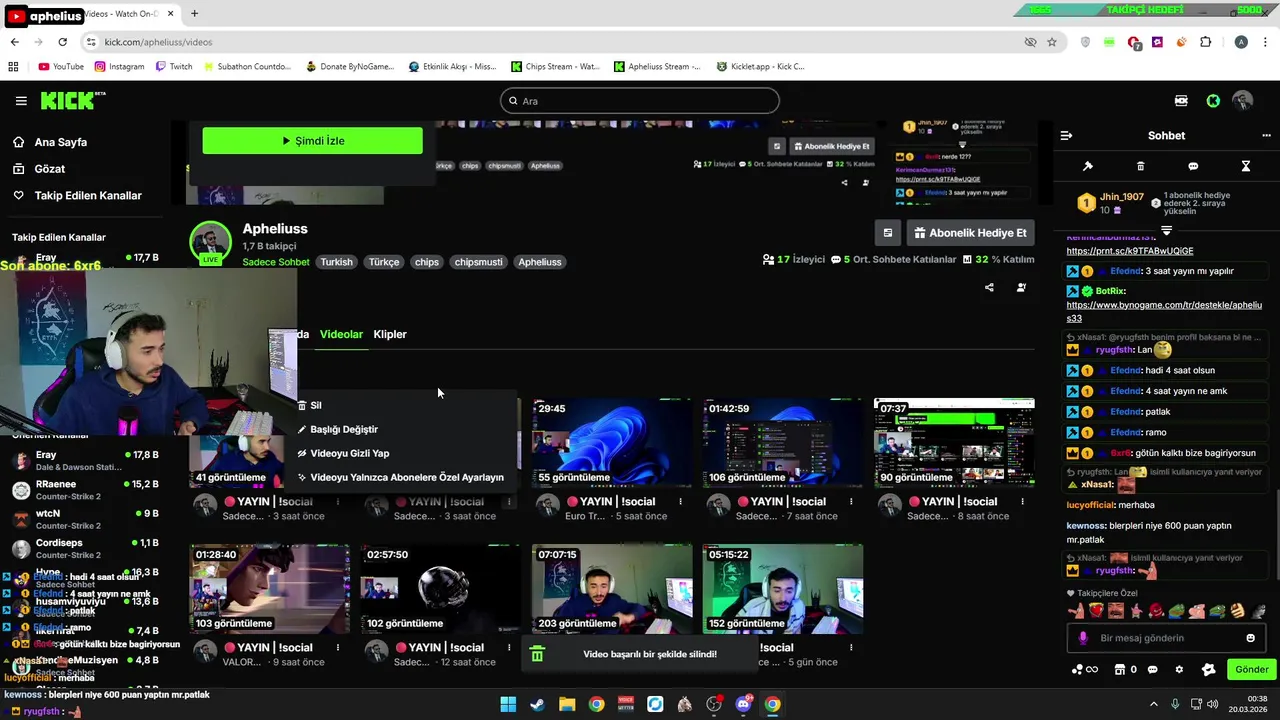Screen dimensions: 1280x720
Task: Reload the browser page
Action: click(62, 42)
